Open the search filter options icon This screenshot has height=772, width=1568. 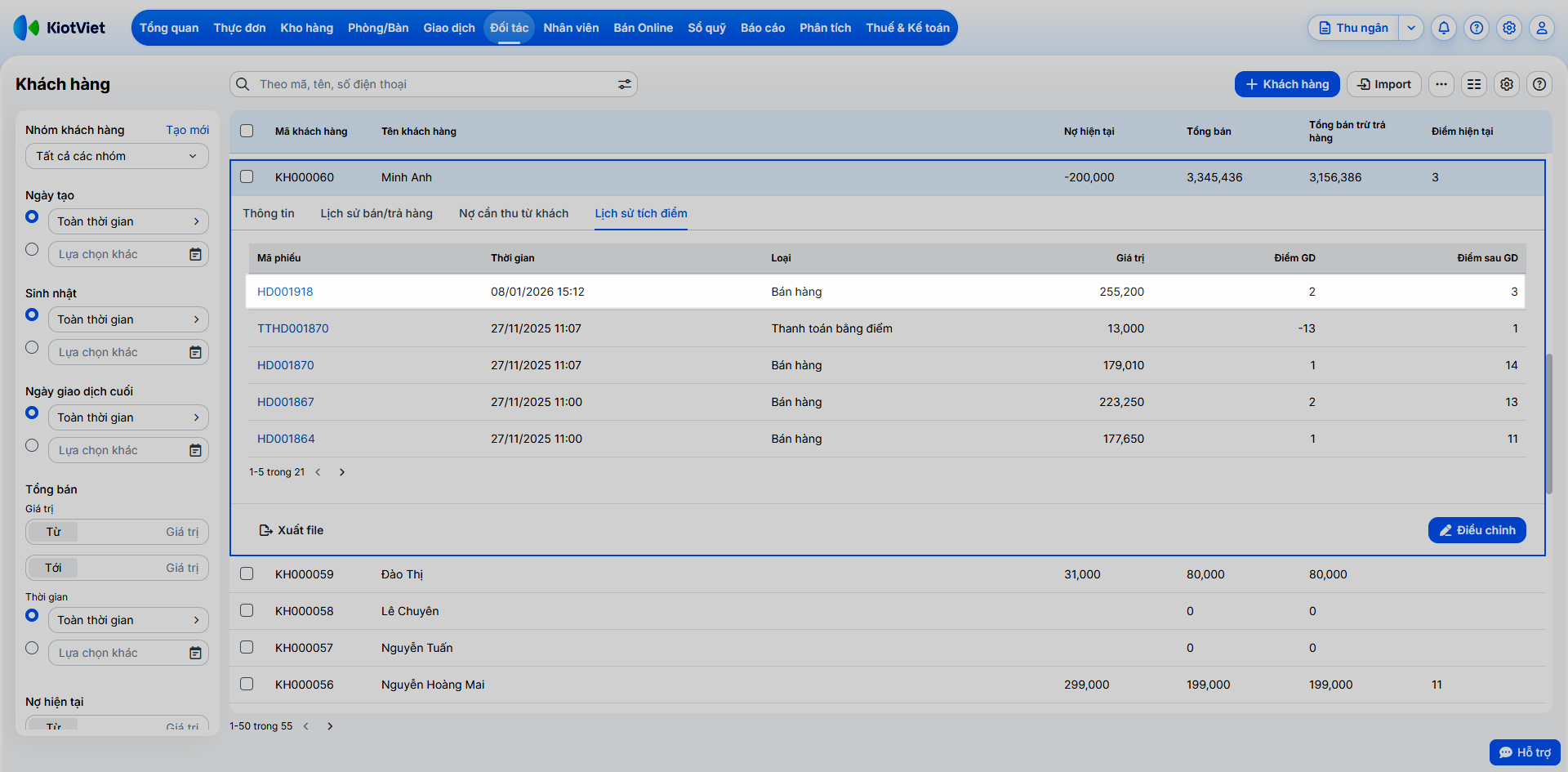point(625,84)
